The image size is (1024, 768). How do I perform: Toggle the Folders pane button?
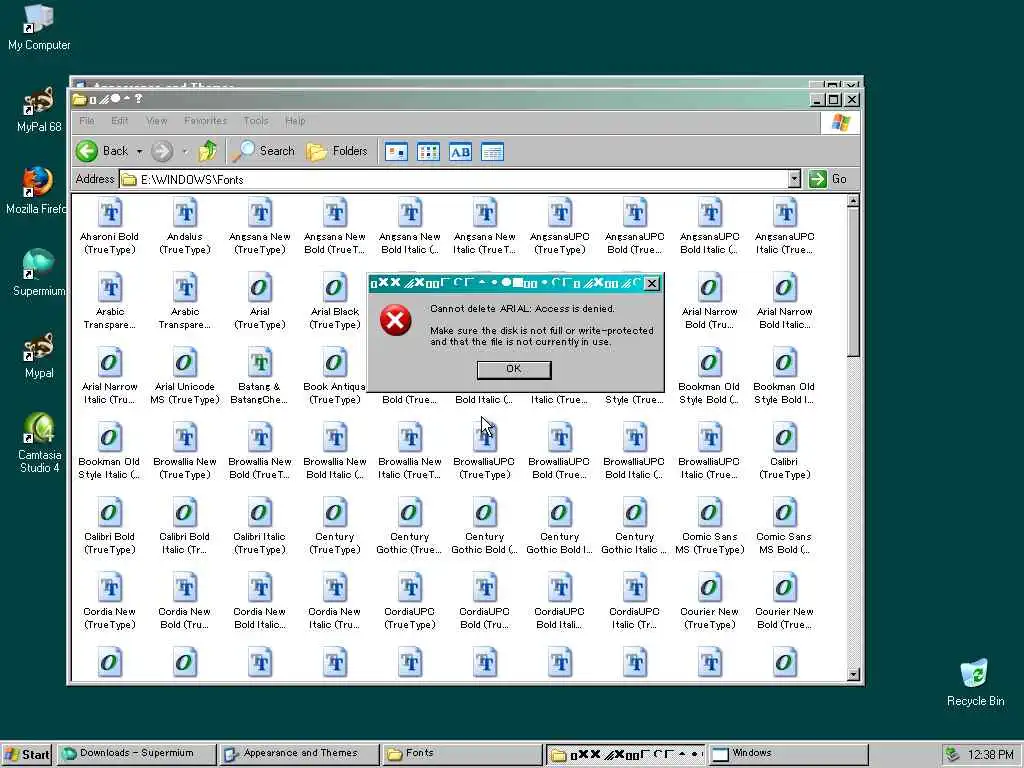tap(337, 151)
